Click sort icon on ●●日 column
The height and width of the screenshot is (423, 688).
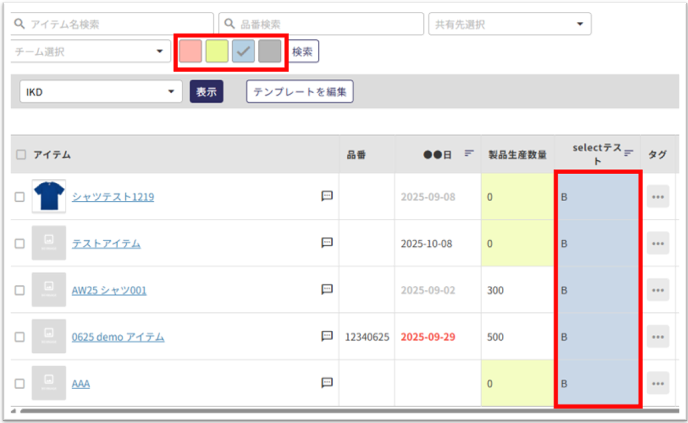coord(469,154)
